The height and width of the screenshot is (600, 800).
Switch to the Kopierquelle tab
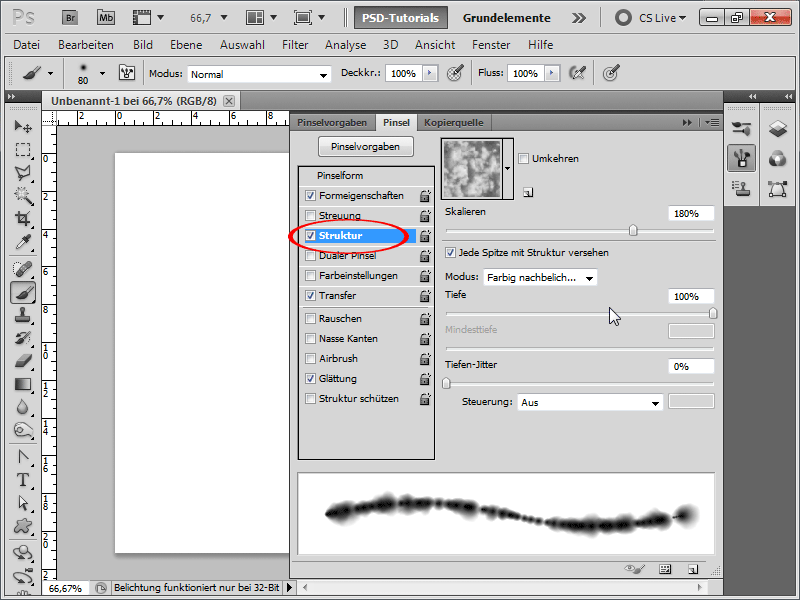coord(454,122)
